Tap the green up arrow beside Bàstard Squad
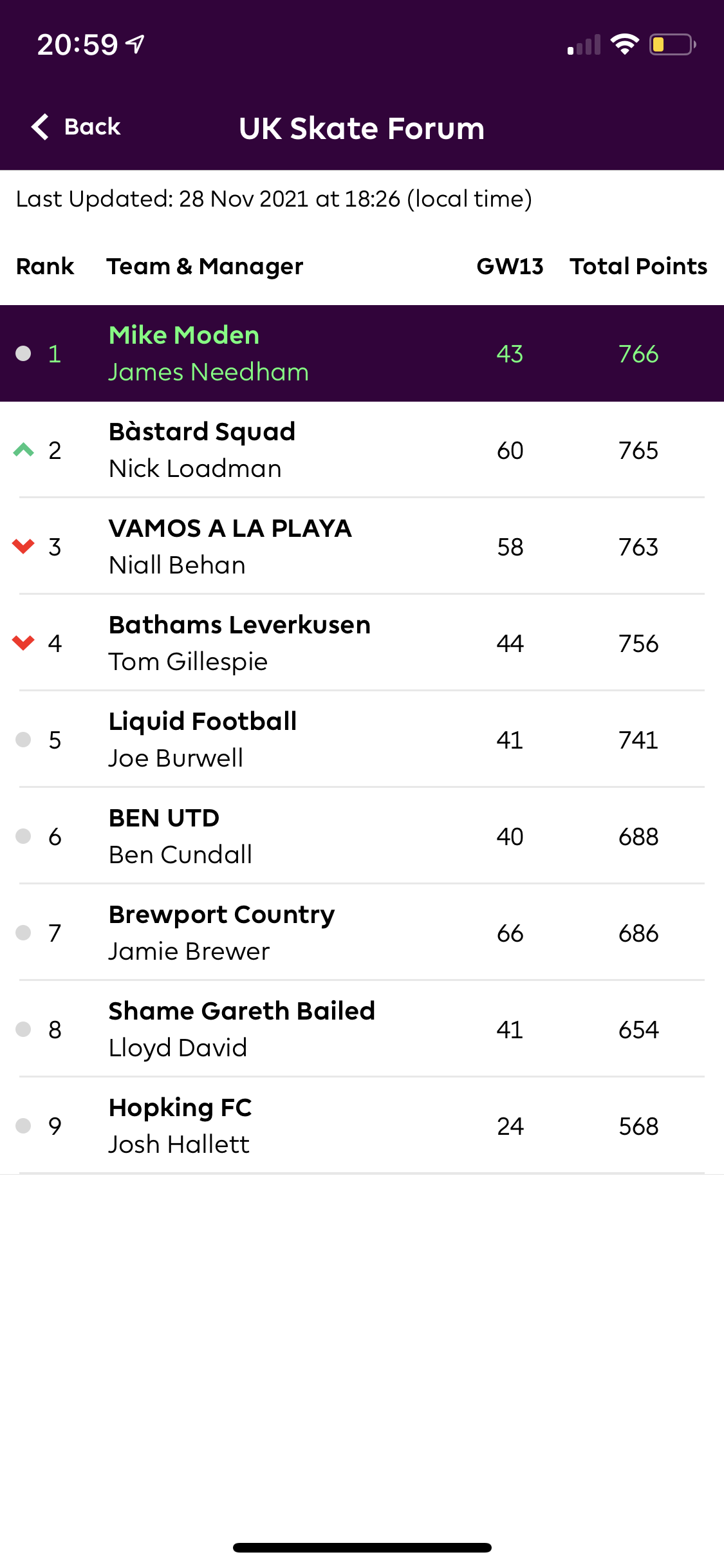This screenshot has height=1568, width=724. pos(24,450)
